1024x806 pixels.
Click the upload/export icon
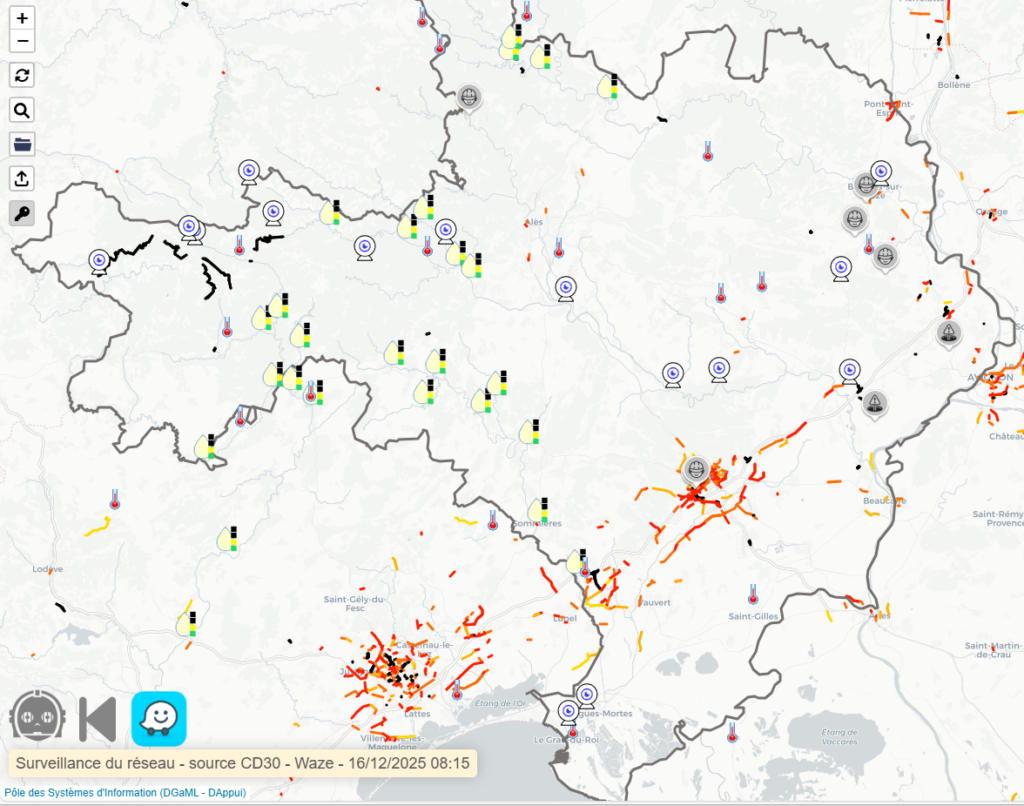22,178
